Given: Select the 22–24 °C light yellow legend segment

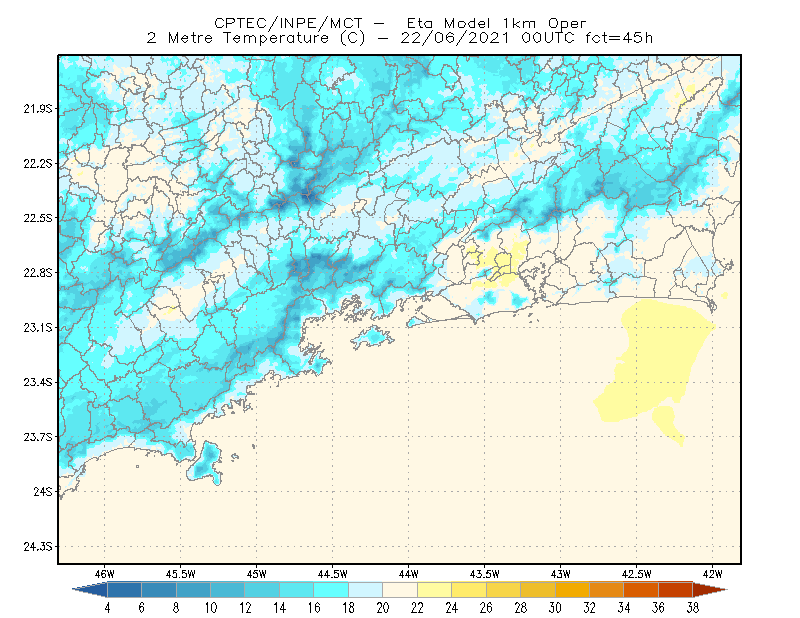Looking at the screenshot, I should tap(435, 590).
